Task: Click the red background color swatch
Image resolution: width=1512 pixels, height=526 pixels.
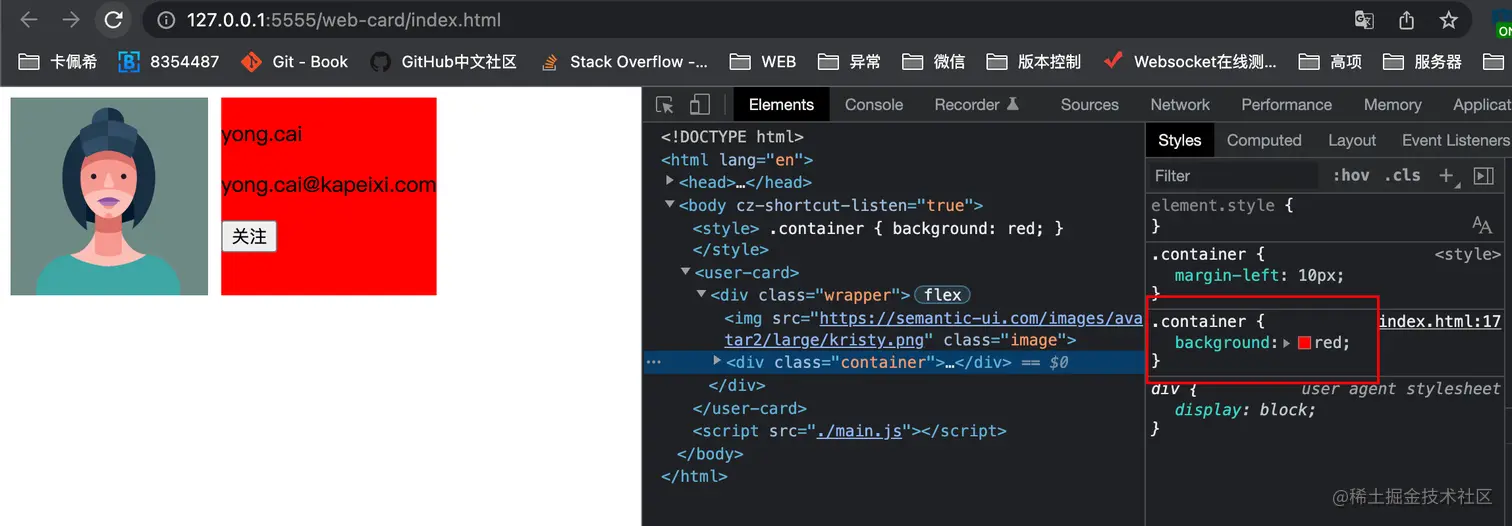Action: tap(1304, 343)
